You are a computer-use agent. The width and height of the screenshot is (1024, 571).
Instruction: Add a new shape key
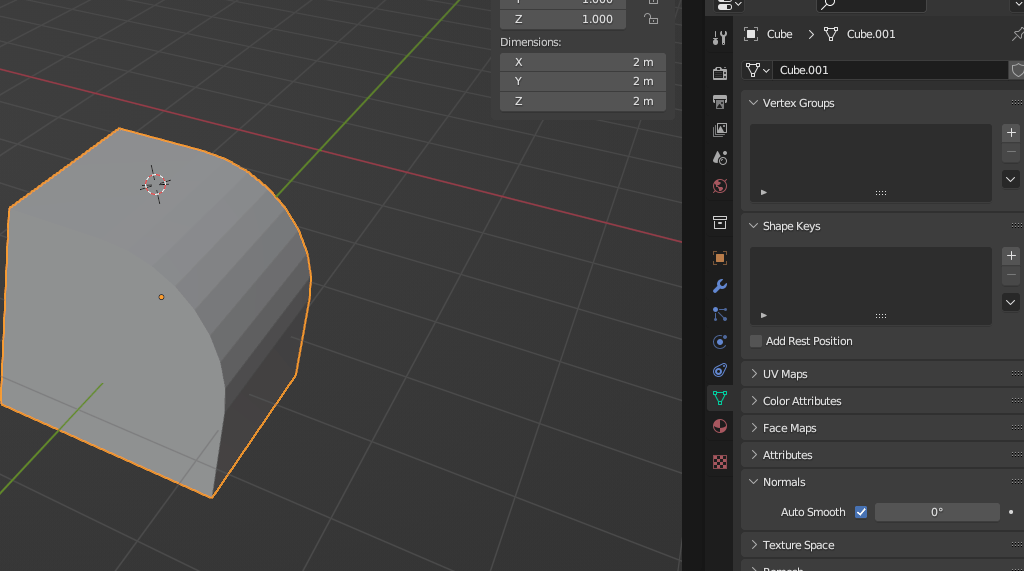tap(1010, 255)
